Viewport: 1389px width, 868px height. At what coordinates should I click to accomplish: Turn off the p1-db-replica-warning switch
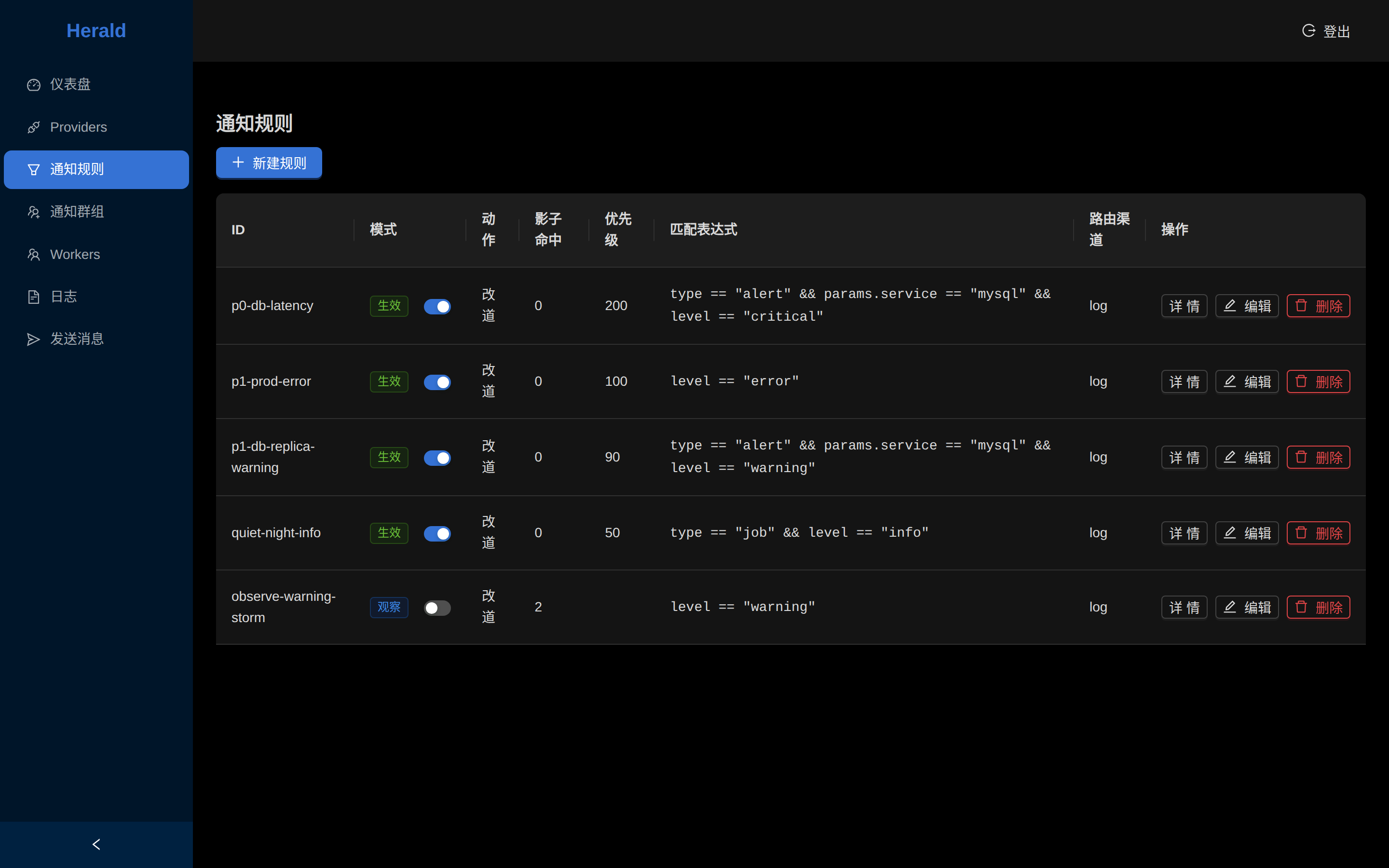coord(437,458)
